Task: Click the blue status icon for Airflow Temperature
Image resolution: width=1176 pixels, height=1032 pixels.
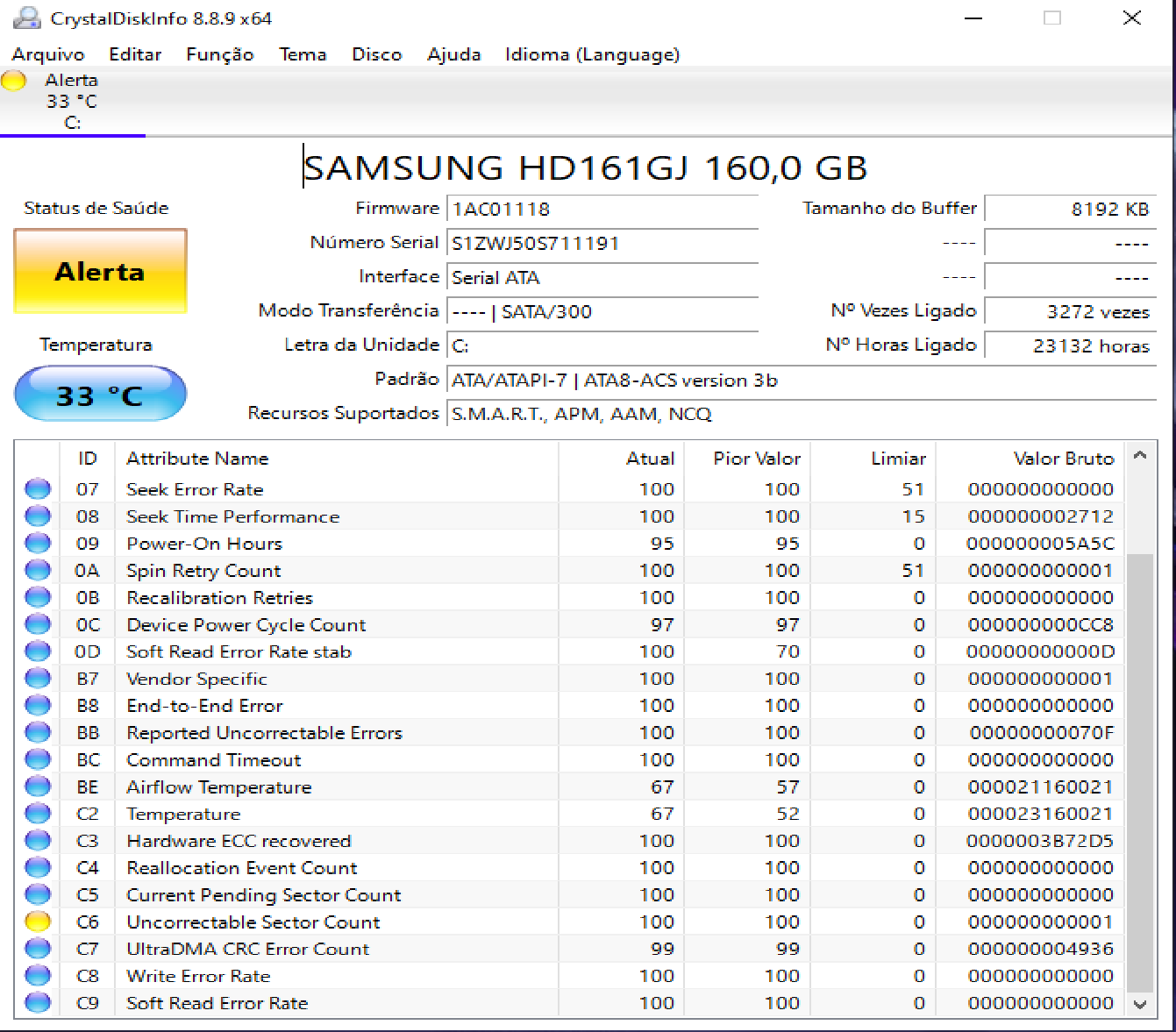Action: click(x=38, y=786)
